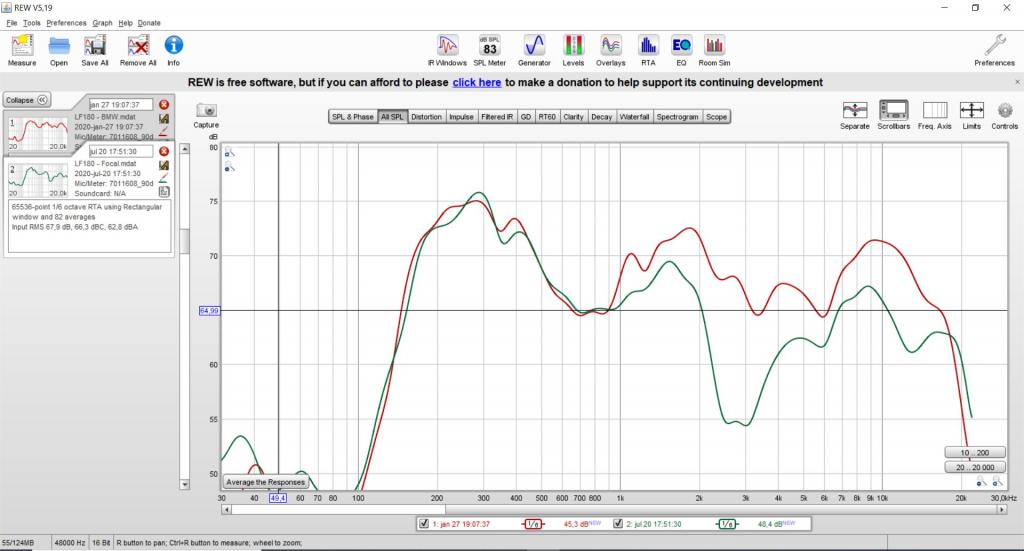Launch the signal Generator
The image size is (1024, 551).
click(534, 47)
